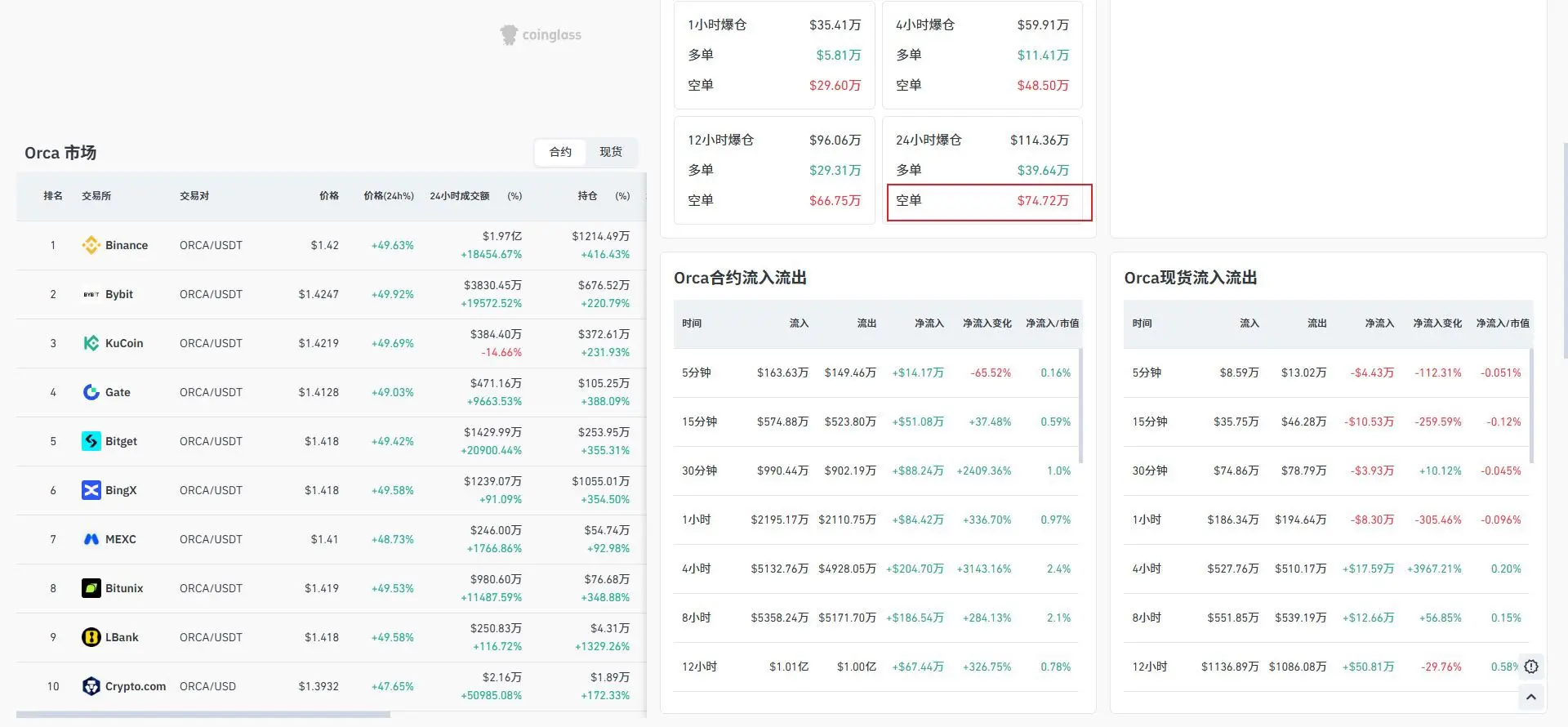Click 净流入变化 header in Orca合约流入流出
Viewport: 1568px width, 727px height.
(x=987, y=323)
